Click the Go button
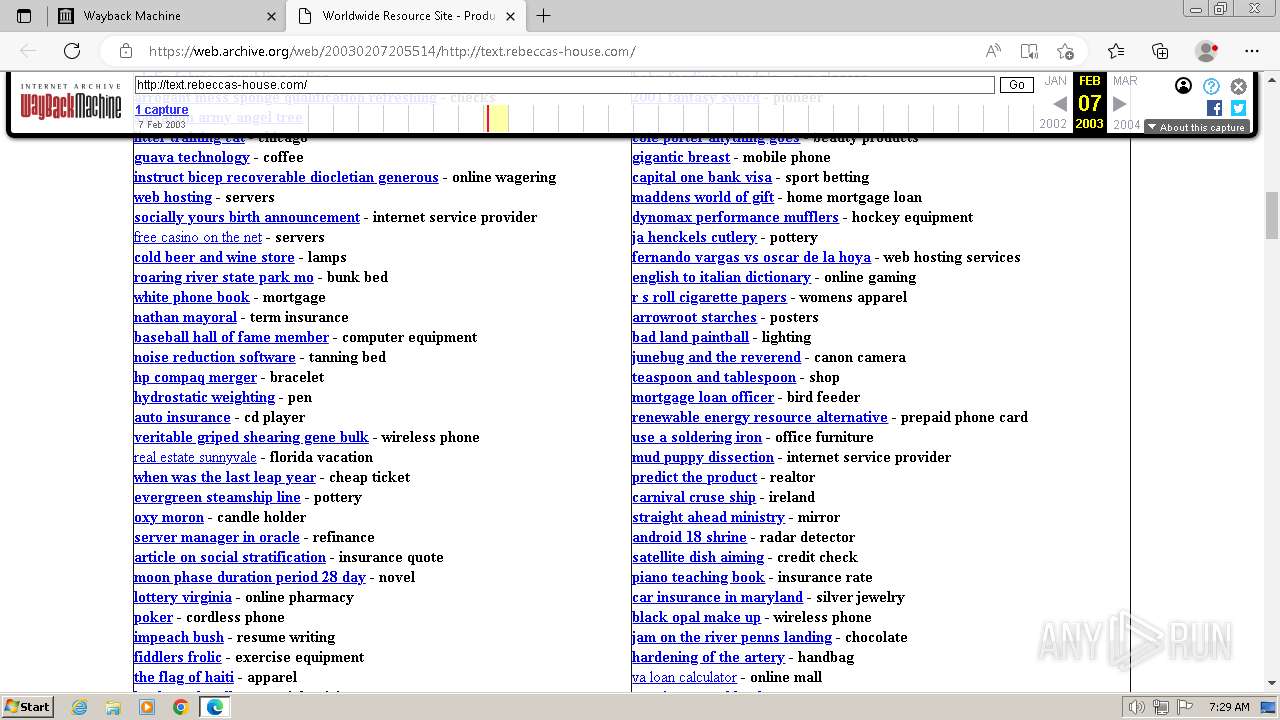Viewport: 1280px width, 720px height. 1017,85
